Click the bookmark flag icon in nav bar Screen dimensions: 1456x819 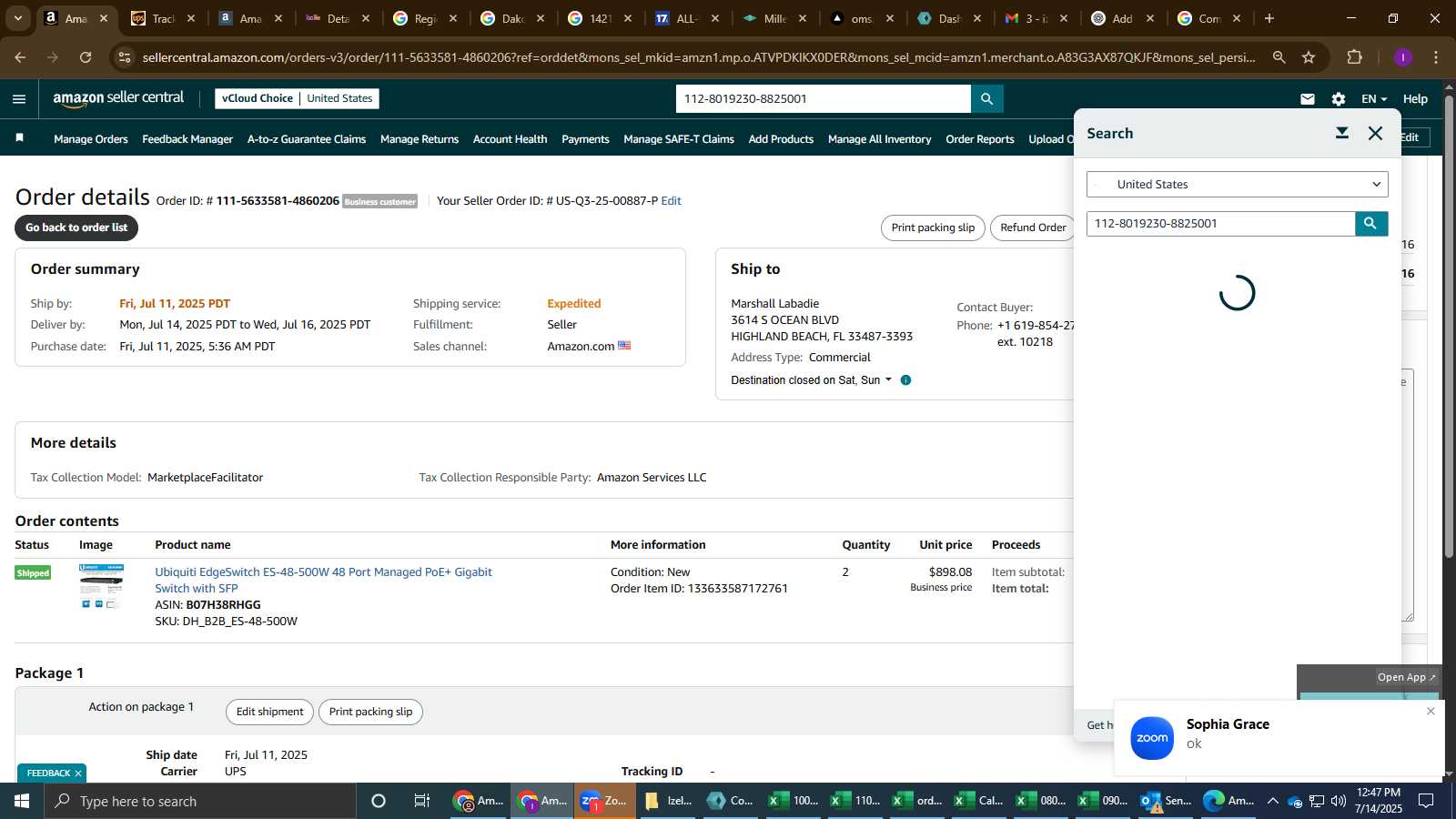coord(19,138)
